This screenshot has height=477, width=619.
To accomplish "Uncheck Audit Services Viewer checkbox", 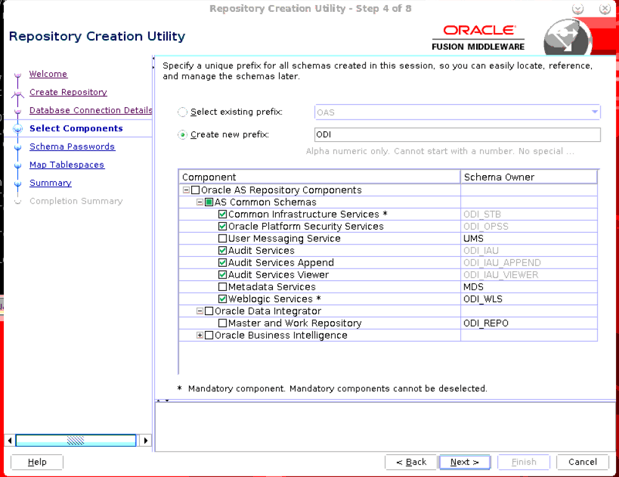I will click(222, 275).
